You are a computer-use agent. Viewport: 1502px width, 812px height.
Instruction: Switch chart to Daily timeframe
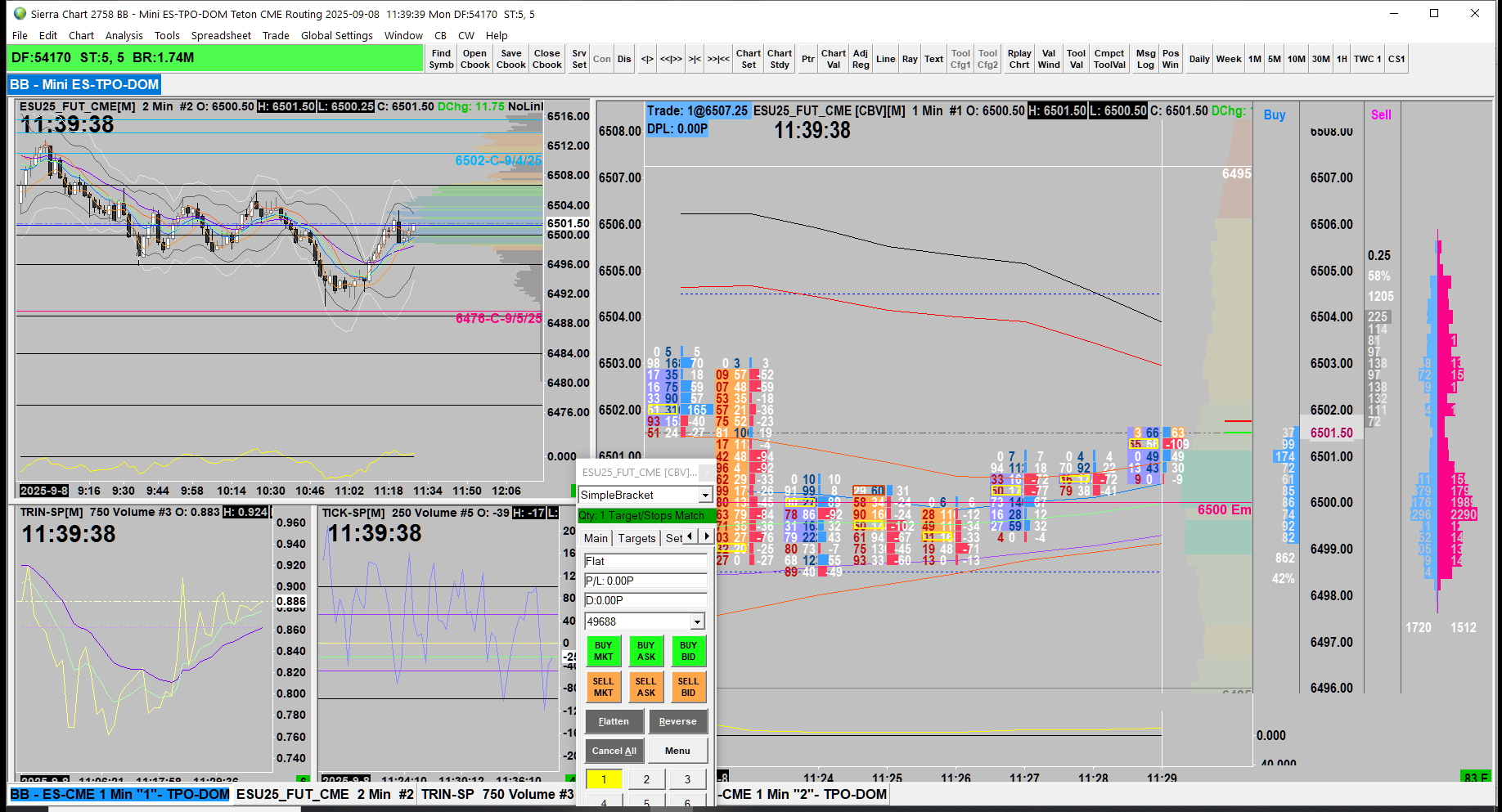tap(1199, 59)
